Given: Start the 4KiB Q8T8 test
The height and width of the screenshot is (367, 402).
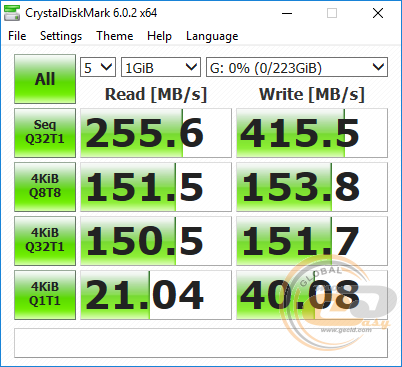Looking at the screenshot, I should (45, 187).
